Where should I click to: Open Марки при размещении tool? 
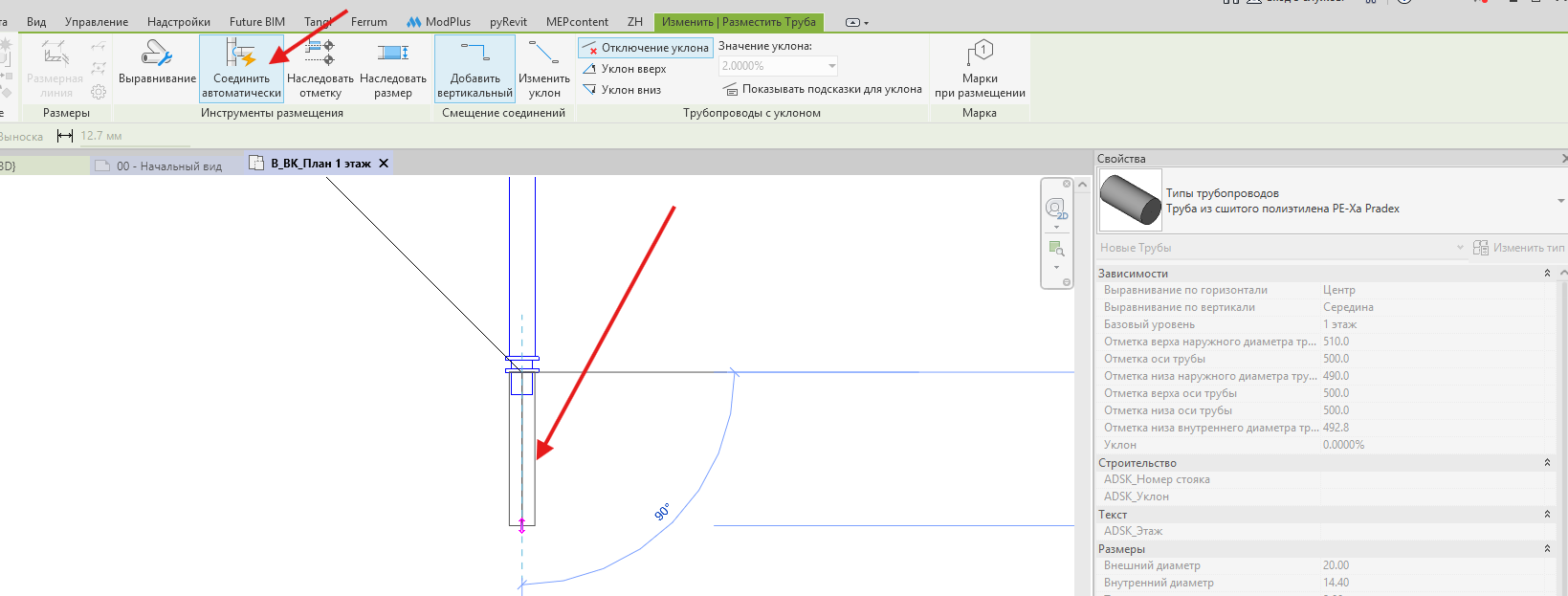980,68
